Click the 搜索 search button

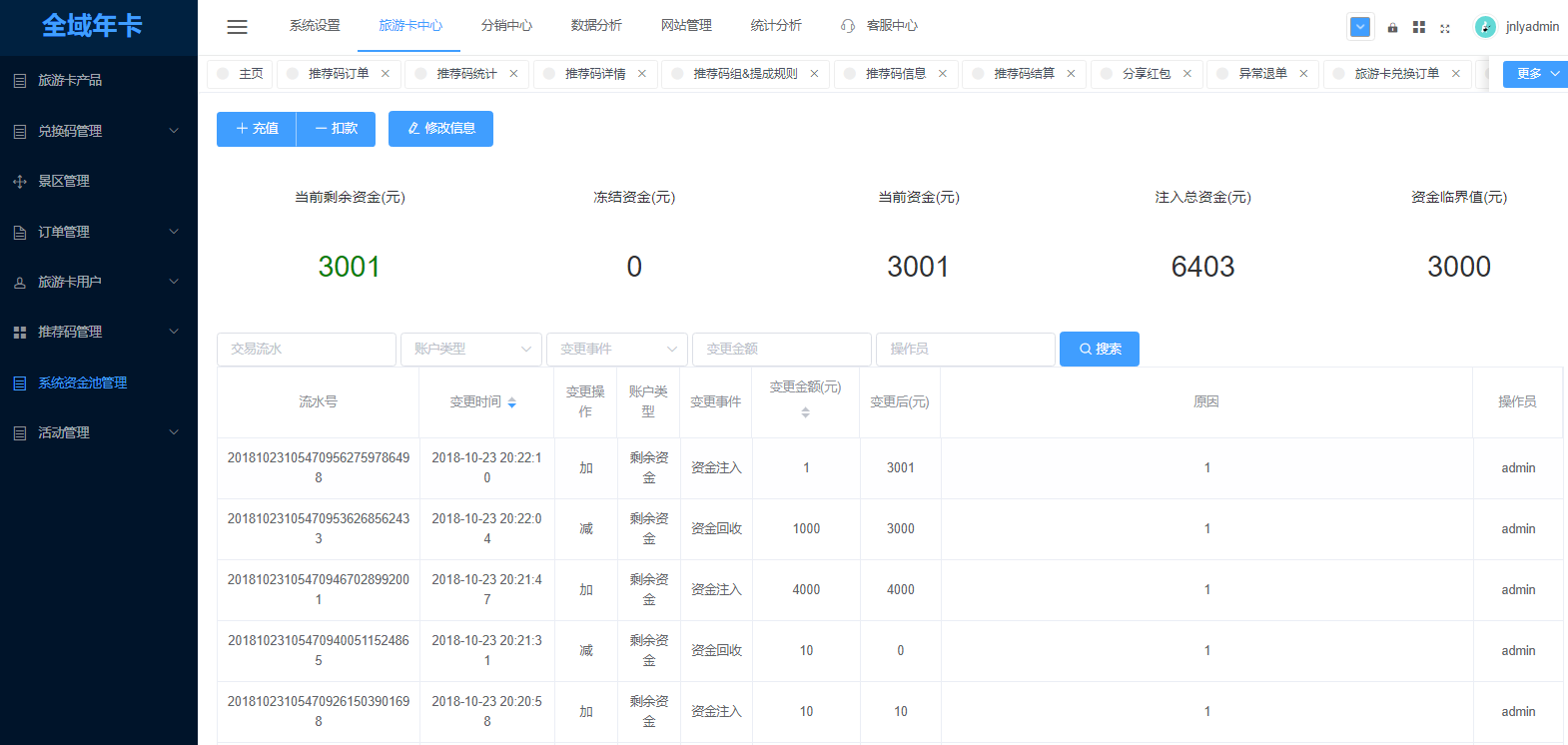1099,349
